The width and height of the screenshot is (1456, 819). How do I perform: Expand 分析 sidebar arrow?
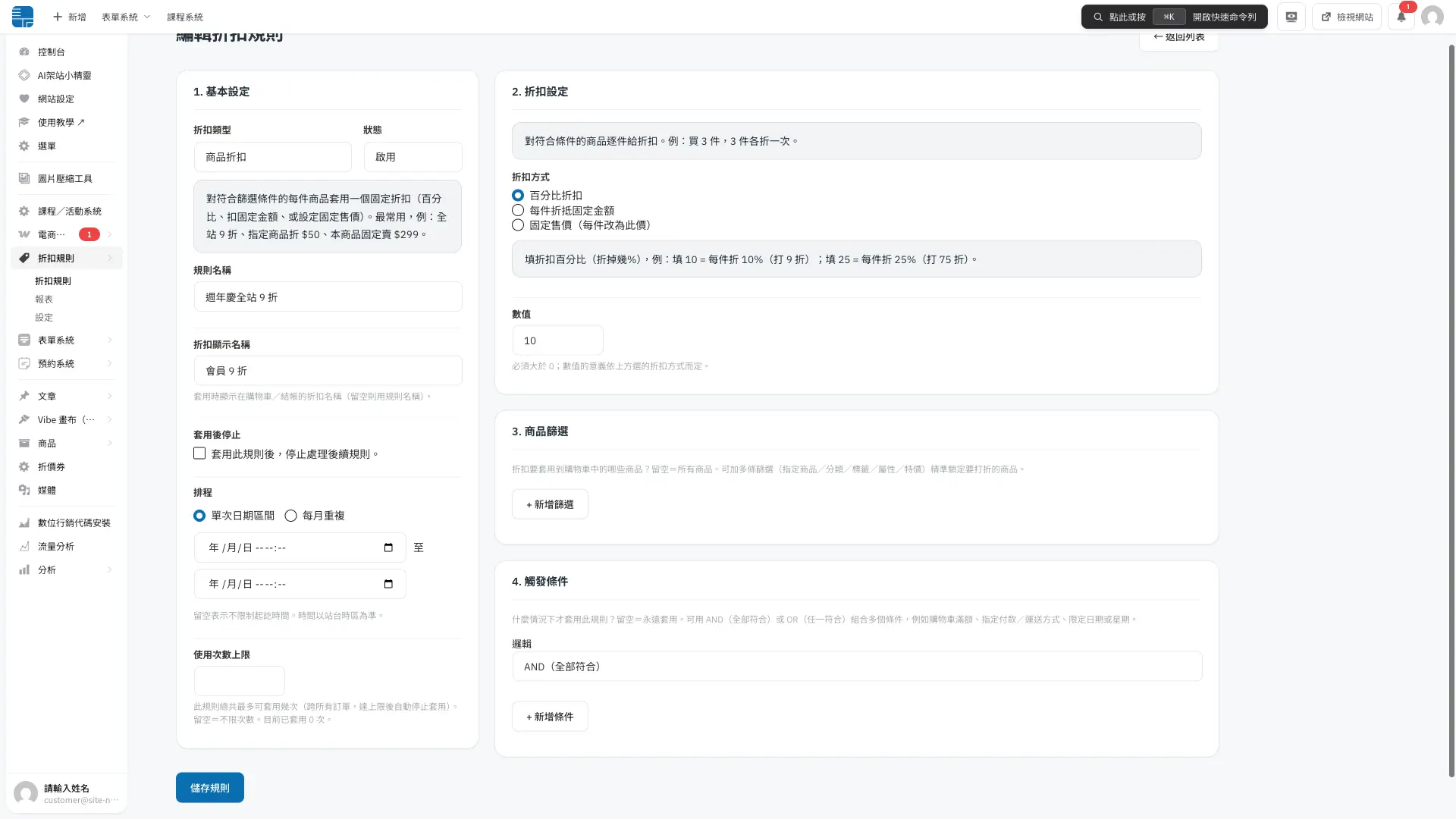pyautogui.click(x=110, y=570)
